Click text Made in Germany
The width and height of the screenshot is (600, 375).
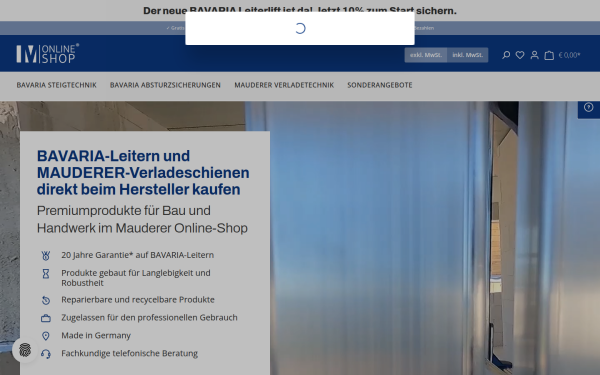96,335
